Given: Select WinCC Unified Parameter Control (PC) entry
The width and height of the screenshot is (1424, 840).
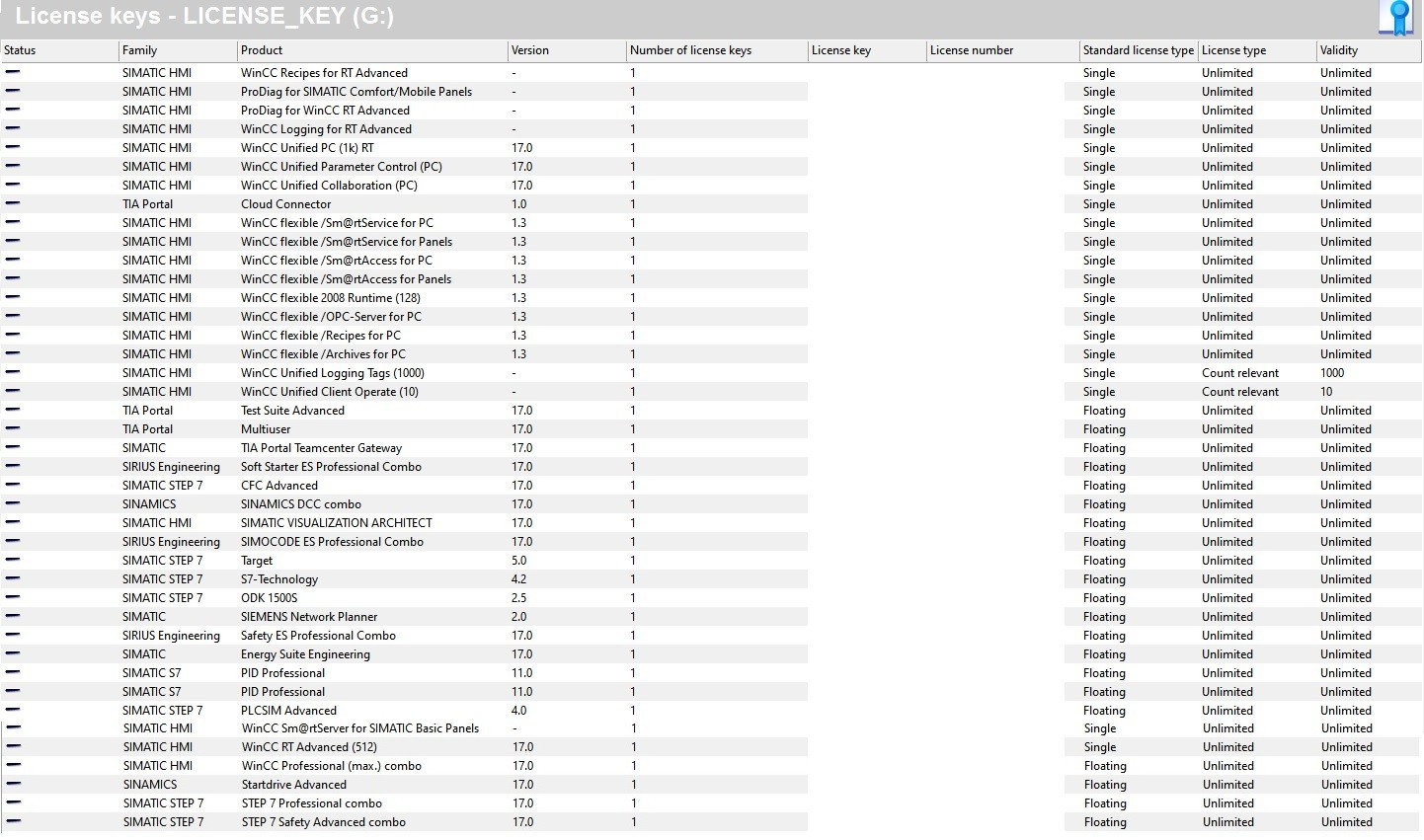Looking at the screenshot, I should 342,167.
